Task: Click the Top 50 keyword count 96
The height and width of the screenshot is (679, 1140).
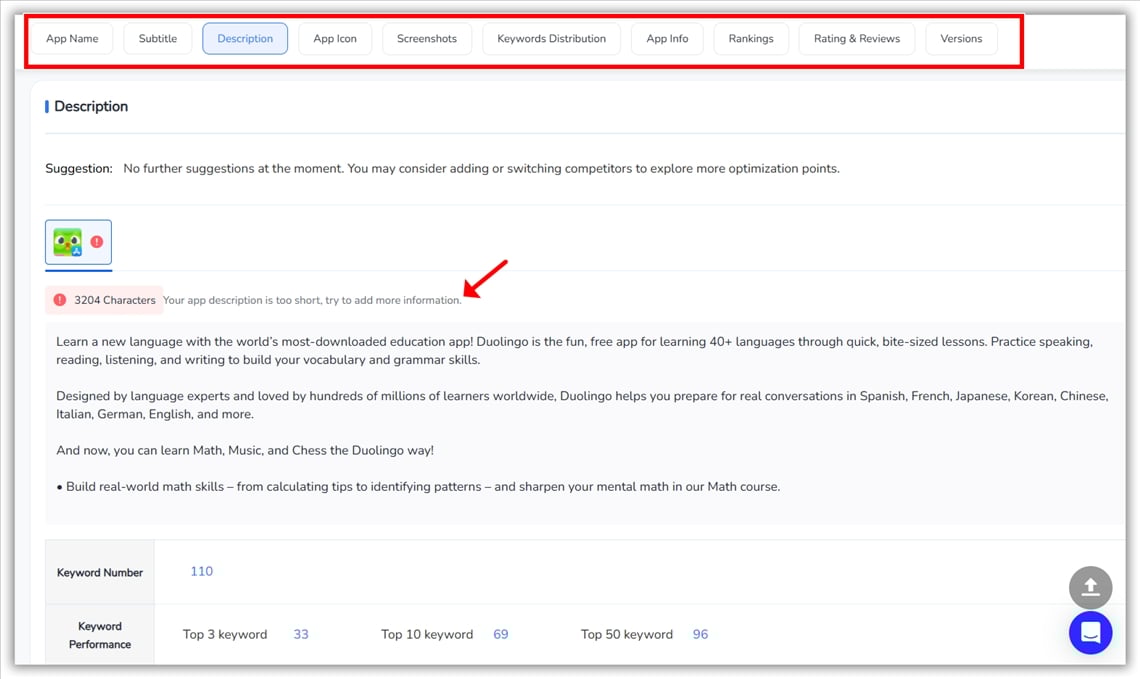Action: click(700, 635)
